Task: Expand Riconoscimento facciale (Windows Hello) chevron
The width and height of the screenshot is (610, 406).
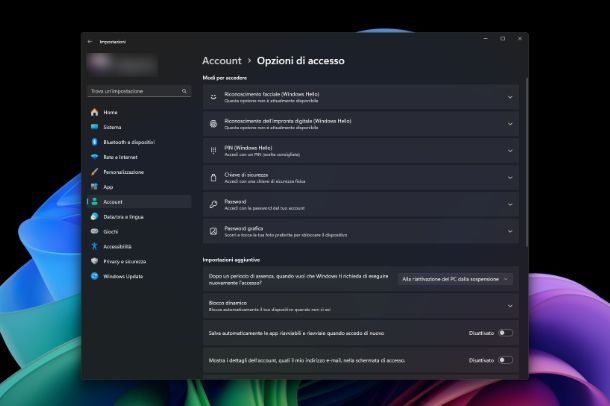Action: [510, 97]
